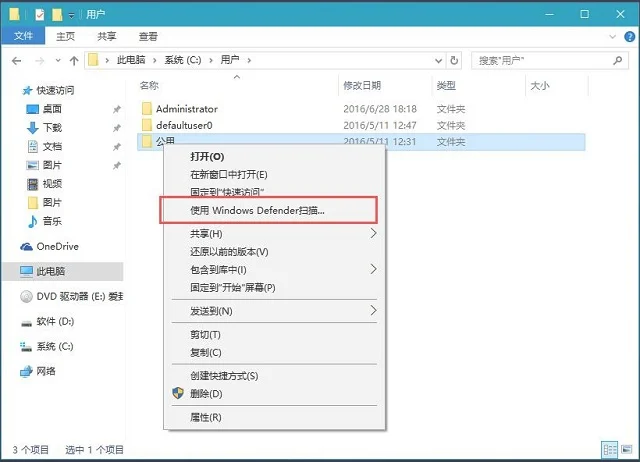Viewport: 640px width, 462px height.
Task: Click the properties quick access toolbar icon
Action: pyautogui.click(x=40, y=15)
